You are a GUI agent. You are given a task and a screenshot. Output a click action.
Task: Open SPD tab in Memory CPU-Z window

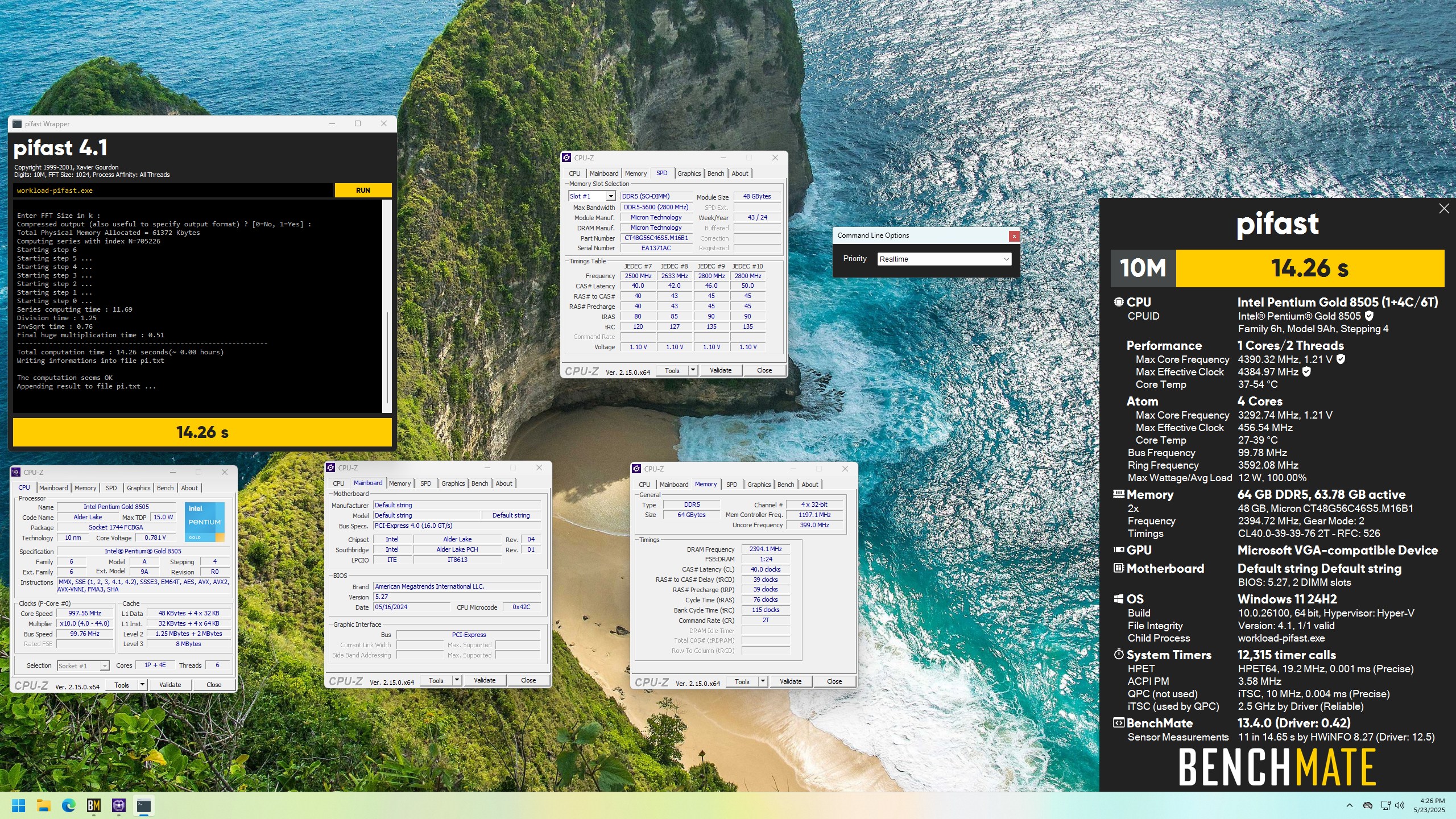tap(732, 485)
